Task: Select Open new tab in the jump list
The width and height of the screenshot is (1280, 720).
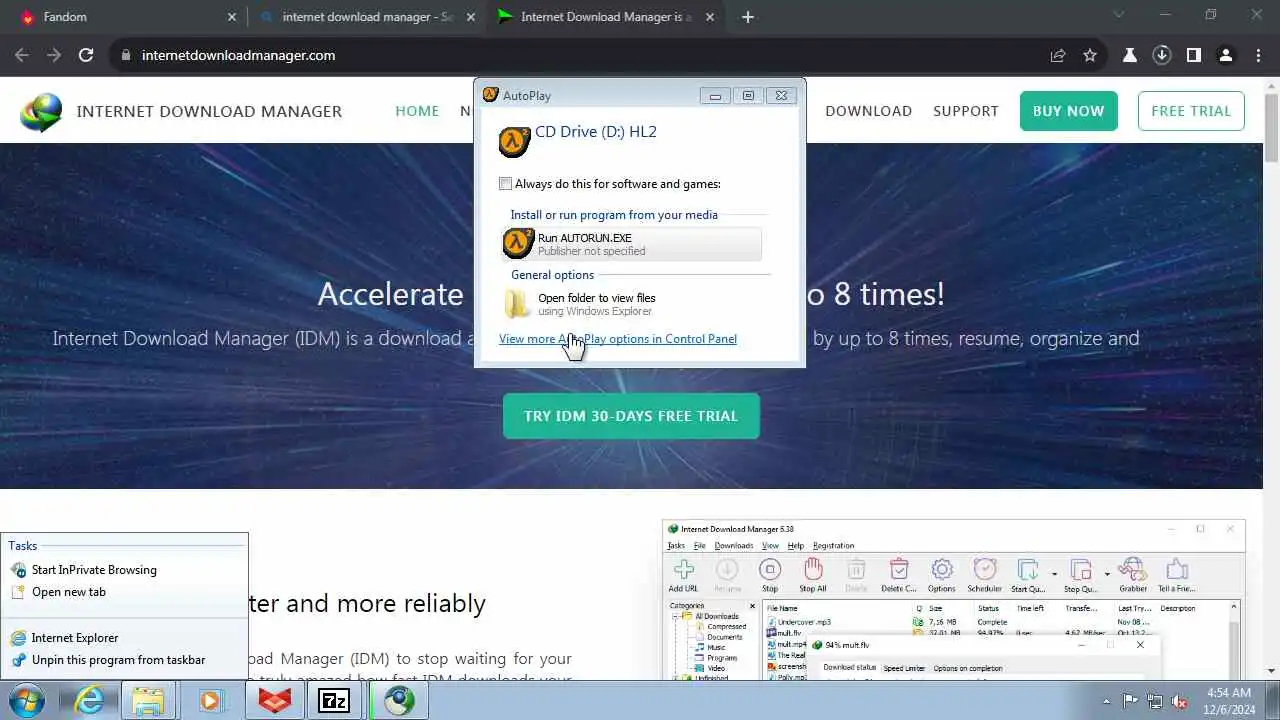Action: coord(68,592)
